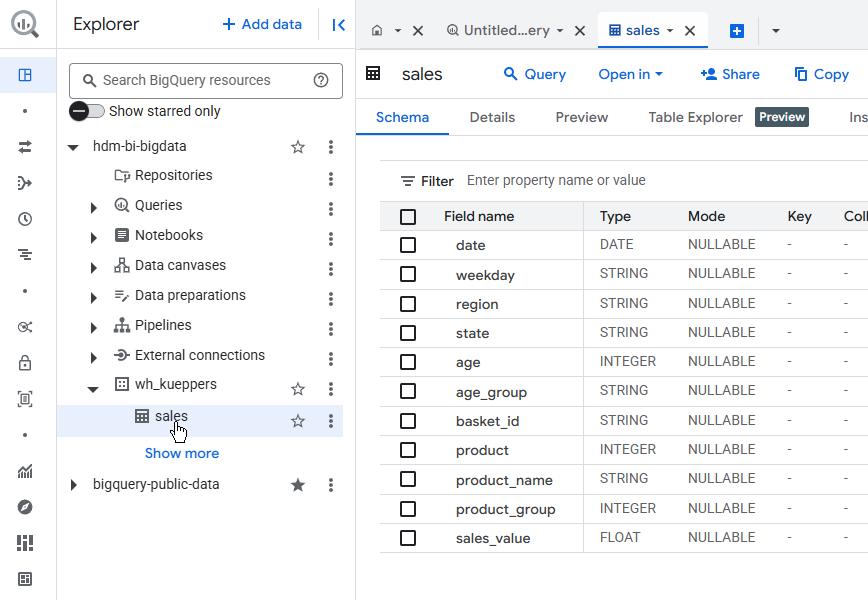Open actions menu for Repositories
868x600 pixels.
(x=331, y=179)
